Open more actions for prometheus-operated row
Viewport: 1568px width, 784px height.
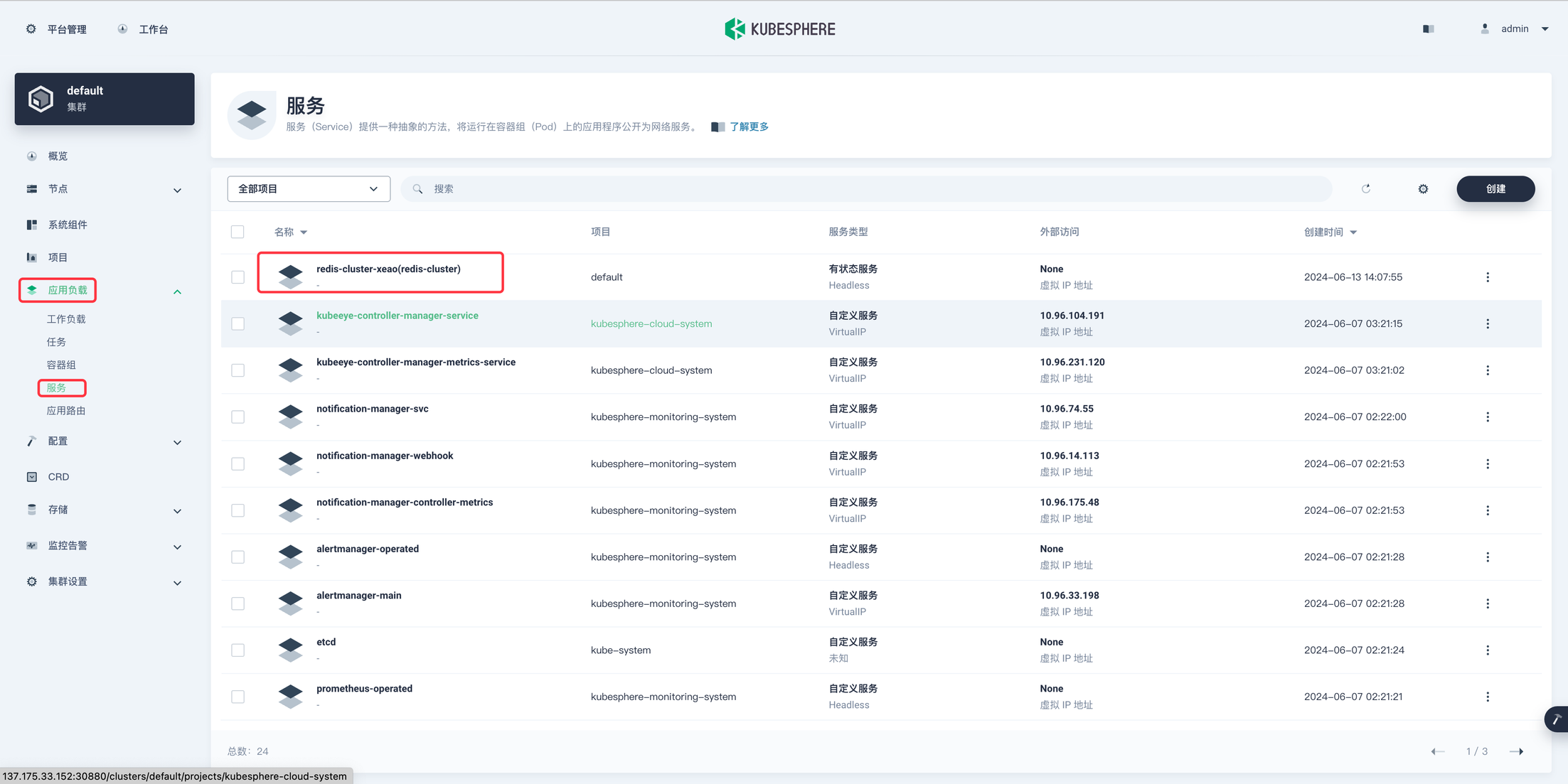[x=1488, y=697]
